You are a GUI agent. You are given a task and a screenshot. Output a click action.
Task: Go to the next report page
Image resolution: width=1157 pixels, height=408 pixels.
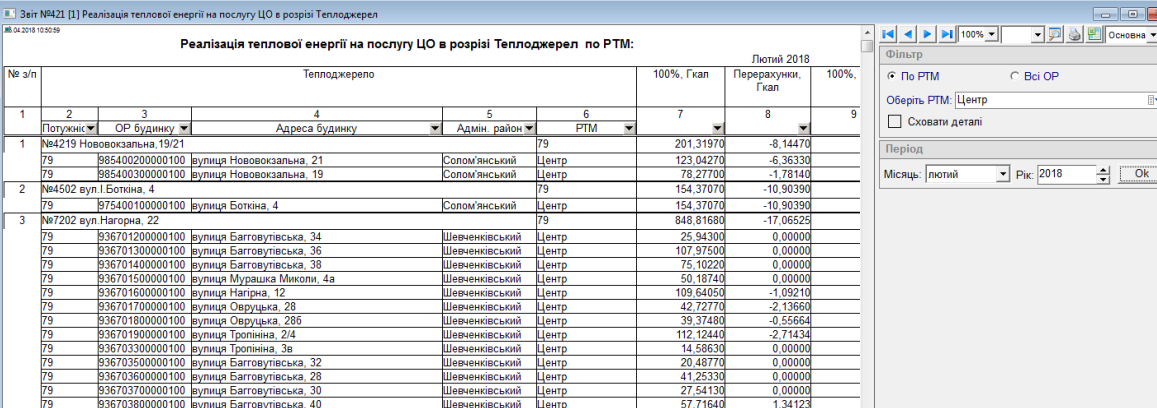coord(927,34)
